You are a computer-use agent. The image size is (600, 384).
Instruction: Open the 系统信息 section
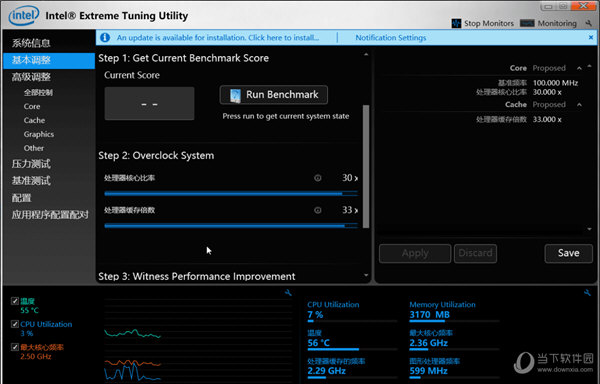click(x=31, y=43)
